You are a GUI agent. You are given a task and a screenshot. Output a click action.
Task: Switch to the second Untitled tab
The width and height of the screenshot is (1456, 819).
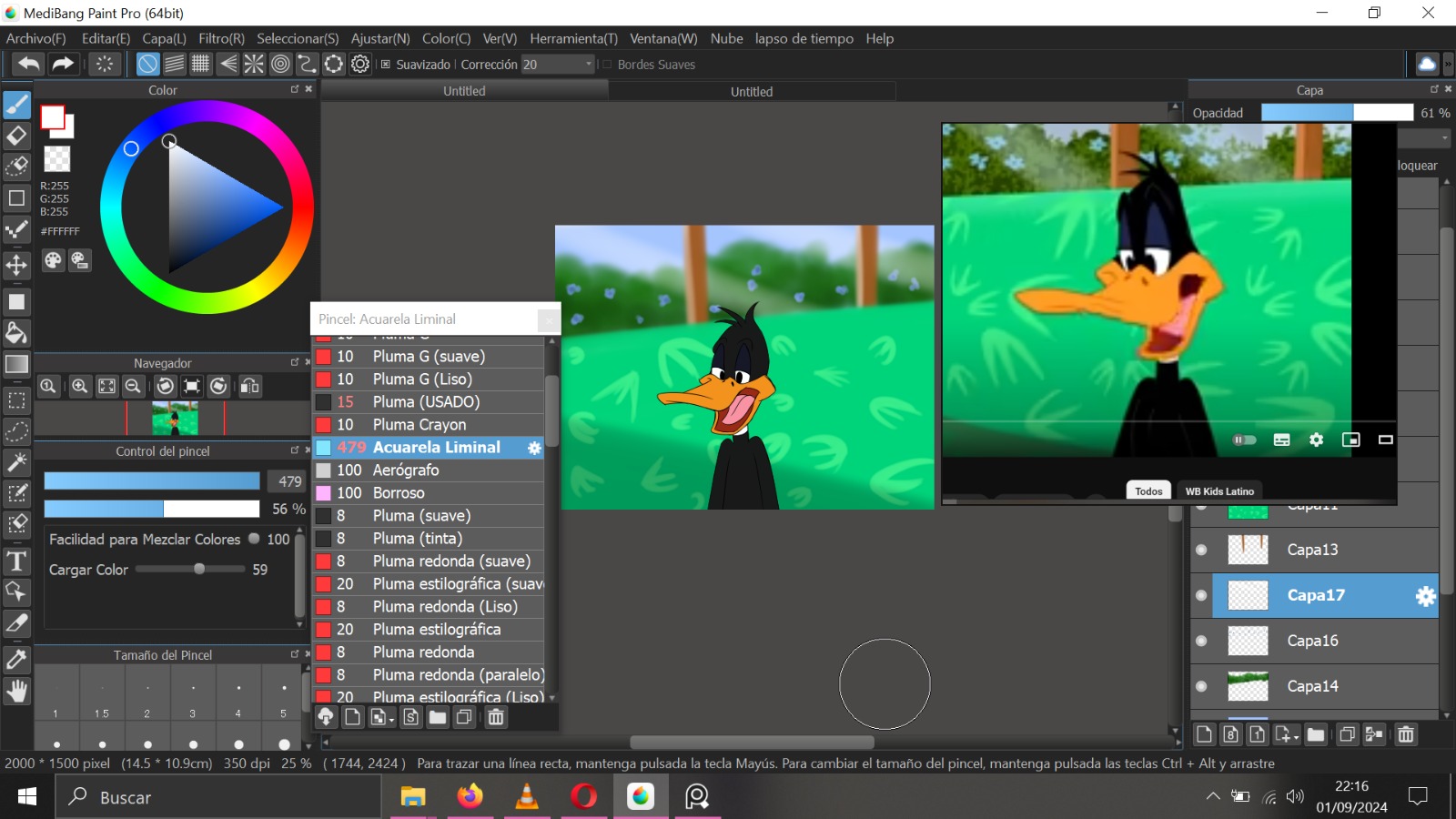(x=752, y=91)
